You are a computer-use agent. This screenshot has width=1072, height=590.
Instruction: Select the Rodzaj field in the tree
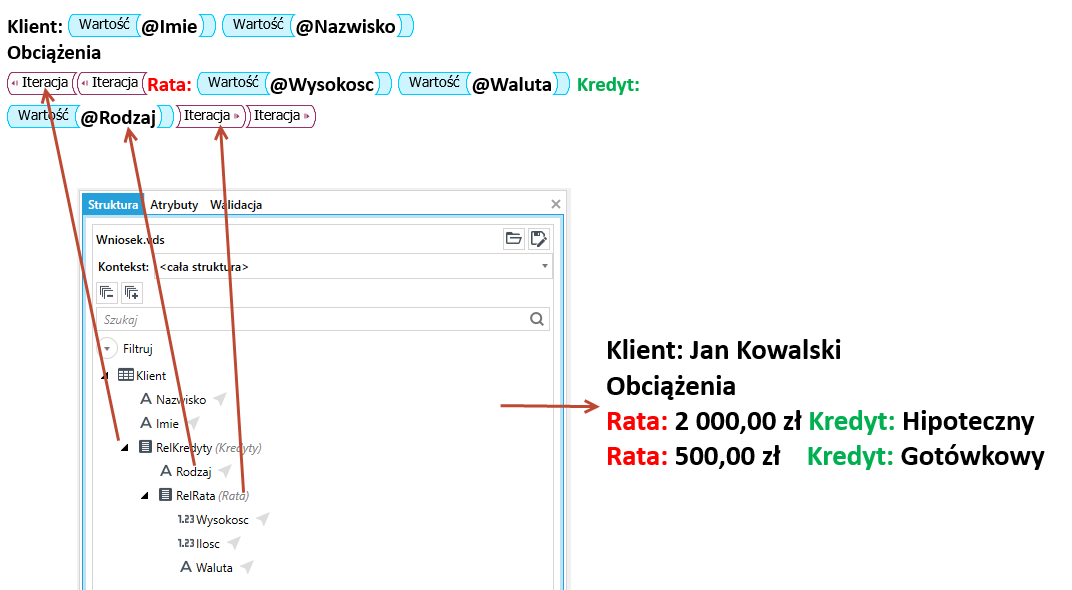(193, 472)
